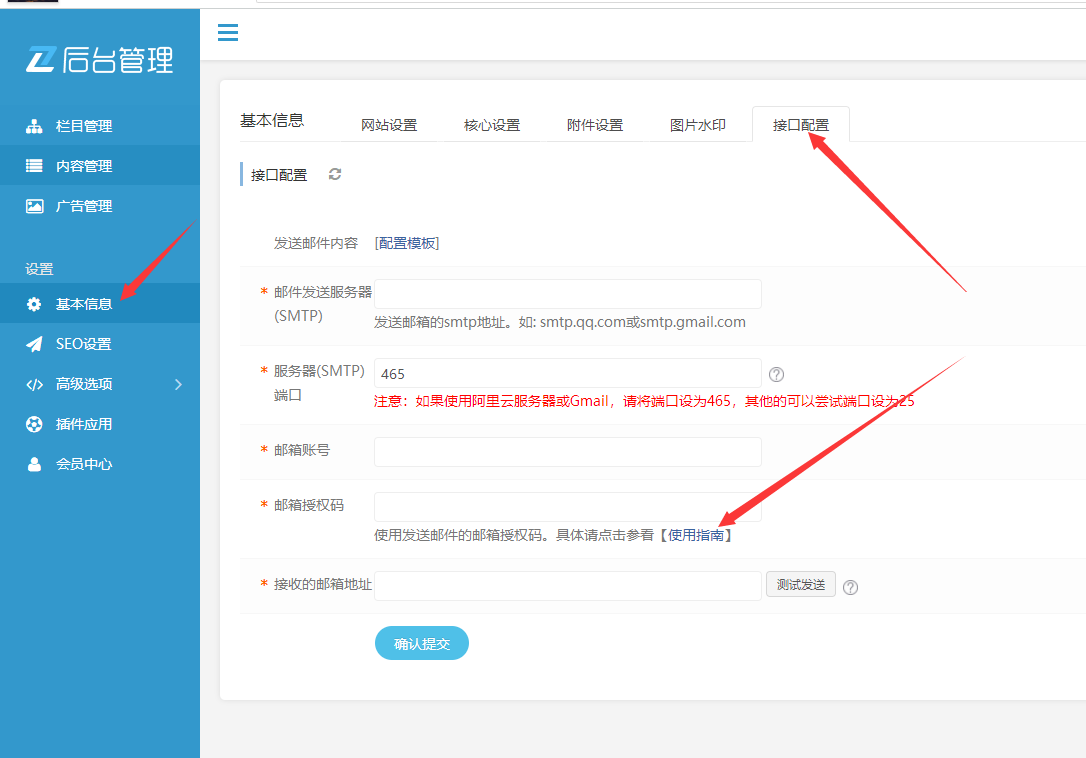Screen dimensions: 1086x758
Task: Click the 邮件发送服务器(SMTP) label
Action: pos(323,303)
